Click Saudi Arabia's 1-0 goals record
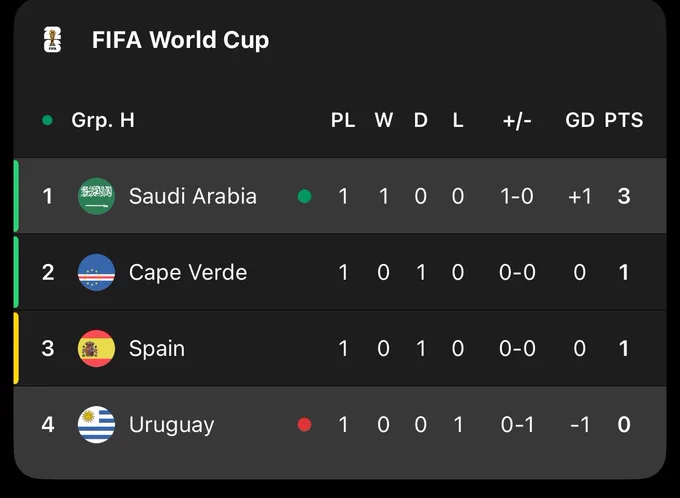The image size is (680, 498). pos(517,197)
